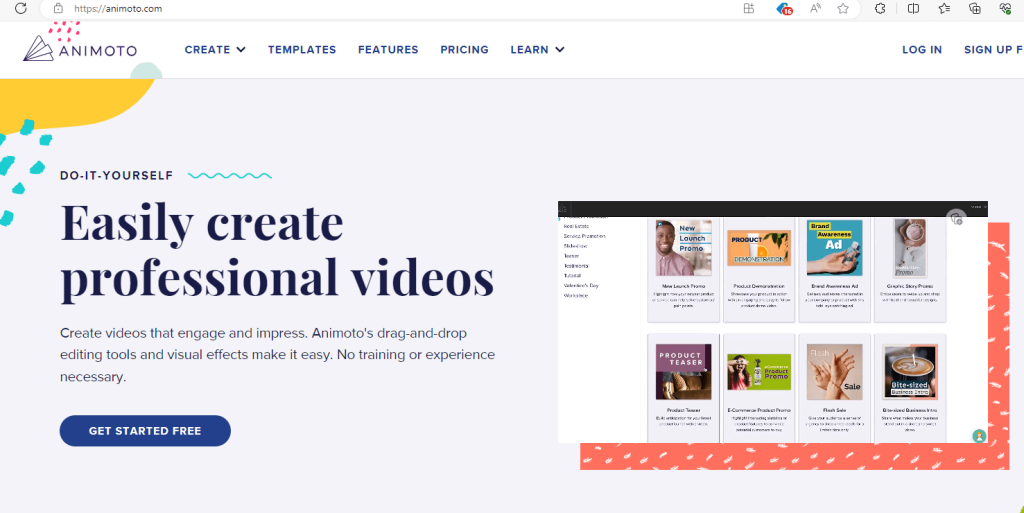This screenshot has height=513, width=1024.
Task: Select the Product Demonstration template thumbnail
Action: pyautogui.click(x=759, y=248)
